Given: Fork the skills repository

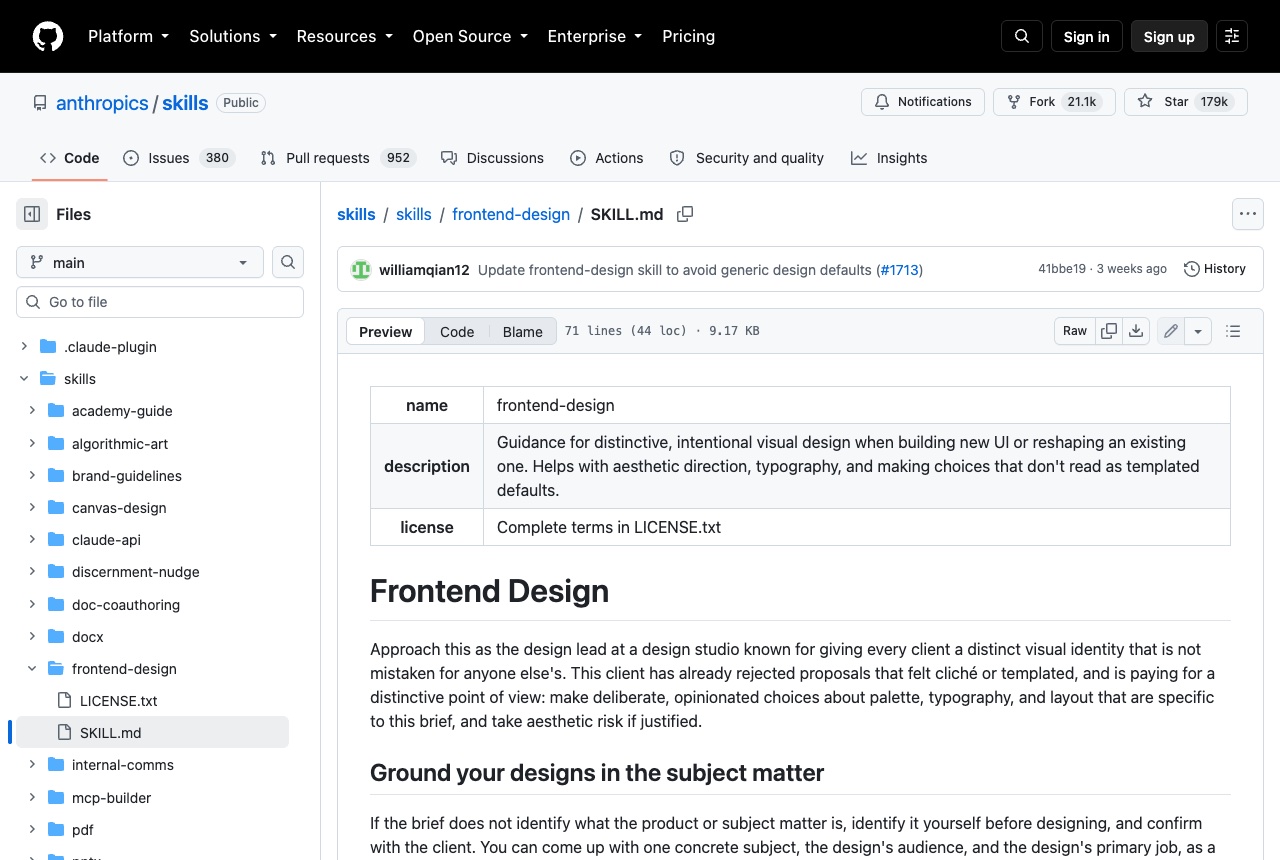Looking at the screenshot, I should [1054, 102].
